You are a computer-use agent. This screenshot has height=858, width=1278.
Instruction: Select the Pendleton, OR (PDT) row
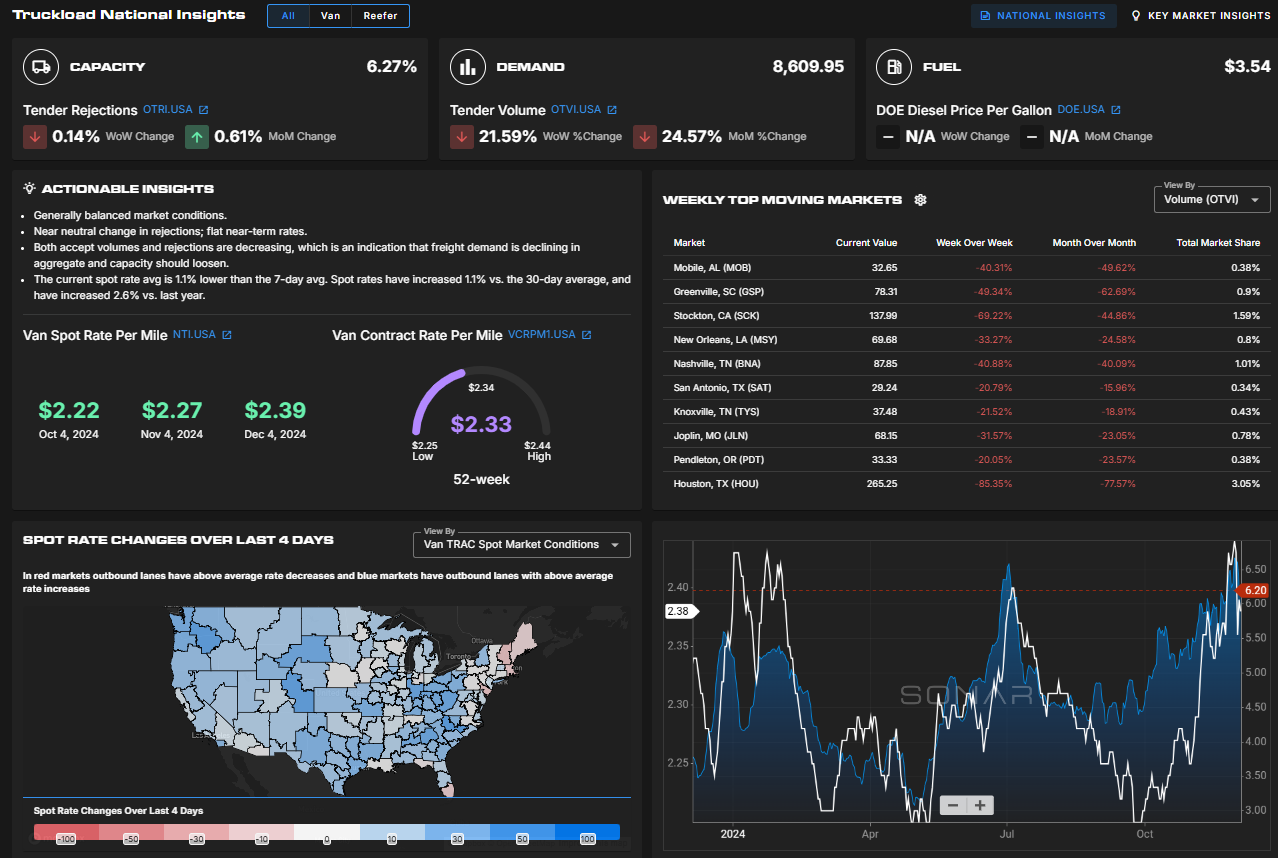966,460
